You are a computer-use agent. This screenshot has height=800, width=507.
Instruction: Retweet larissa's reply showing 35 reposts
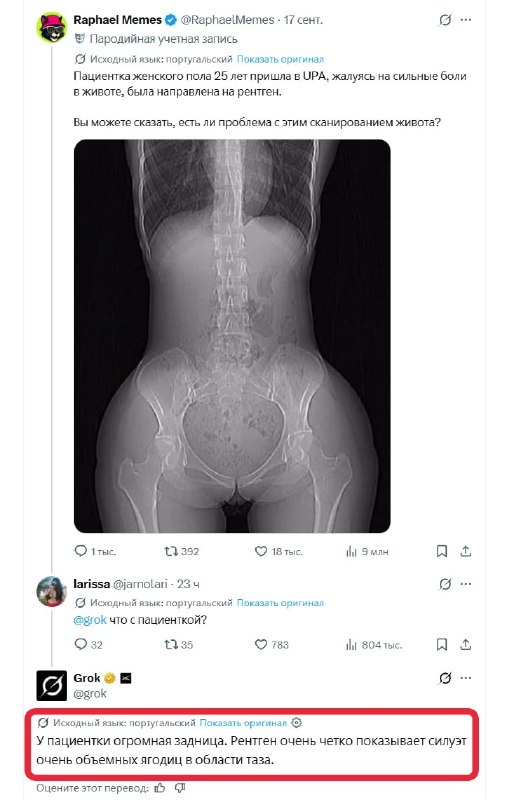(x=171, y=644)
